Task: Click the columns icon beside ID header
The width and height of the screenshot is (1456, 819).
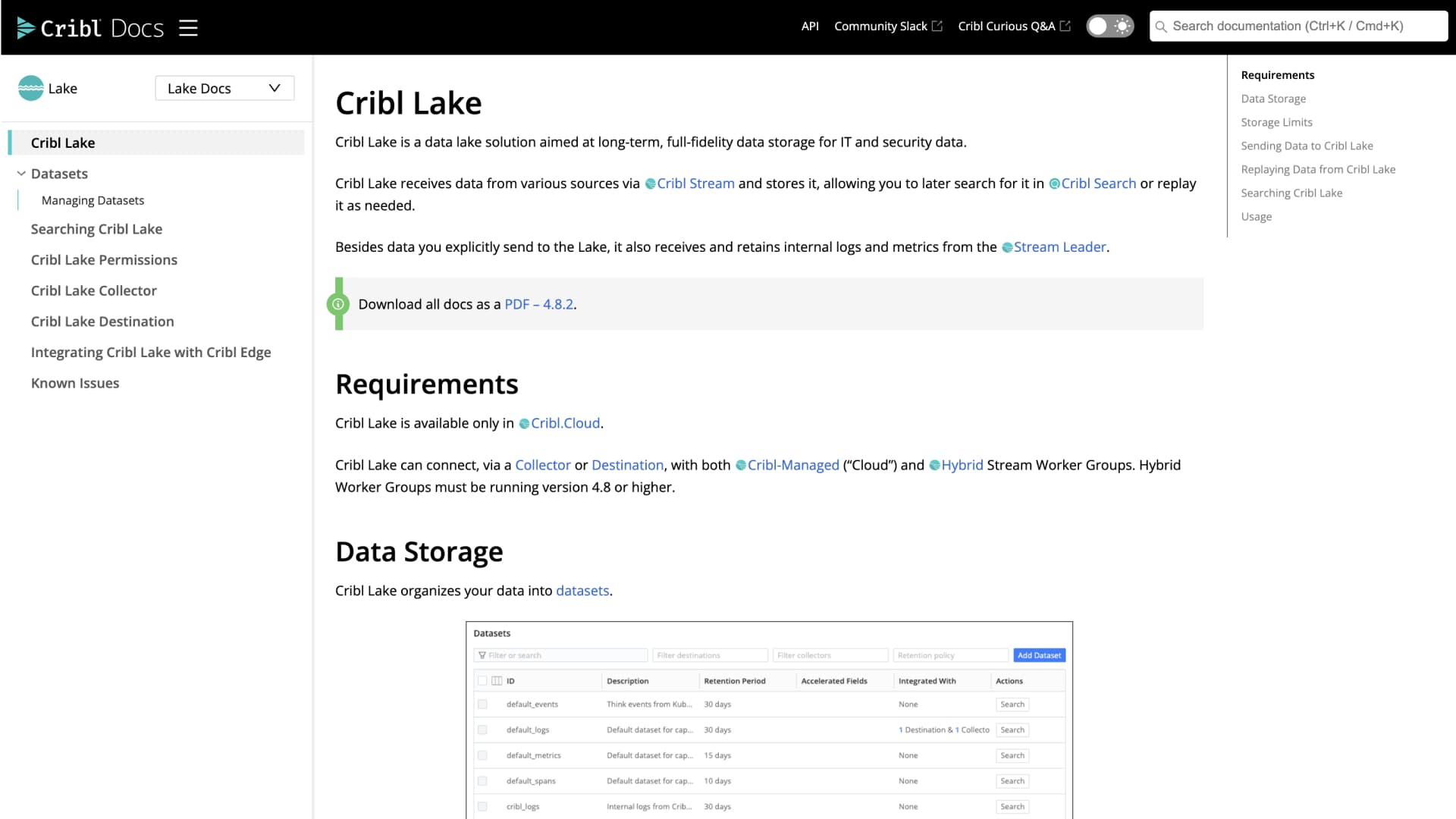Action: [497, 681]
